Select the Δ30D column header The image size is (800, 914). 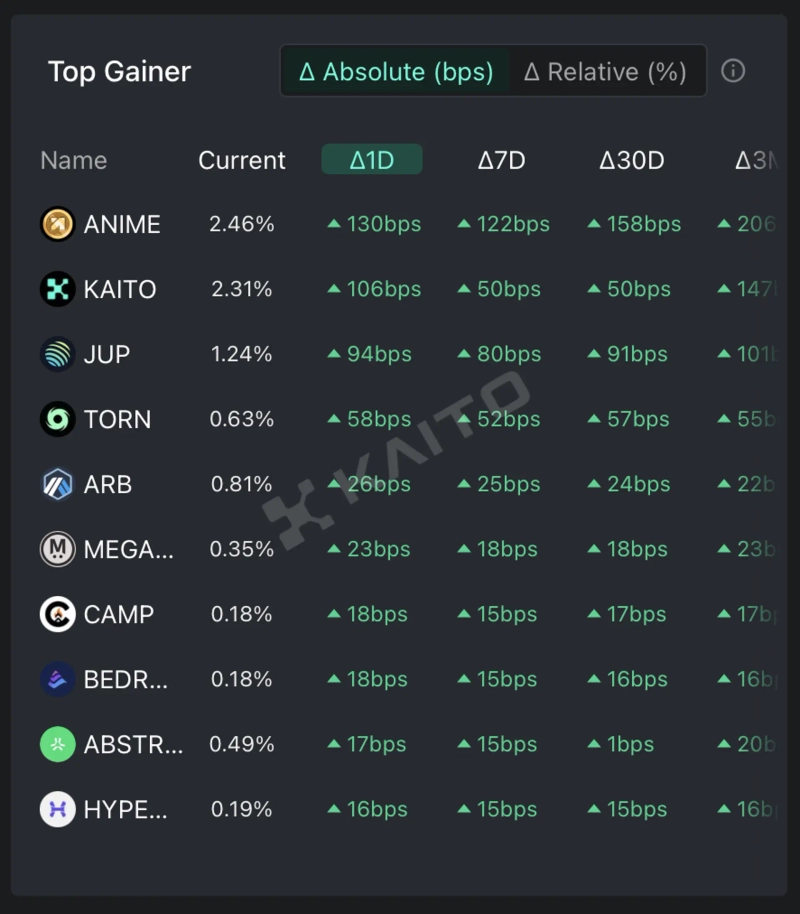631,160
